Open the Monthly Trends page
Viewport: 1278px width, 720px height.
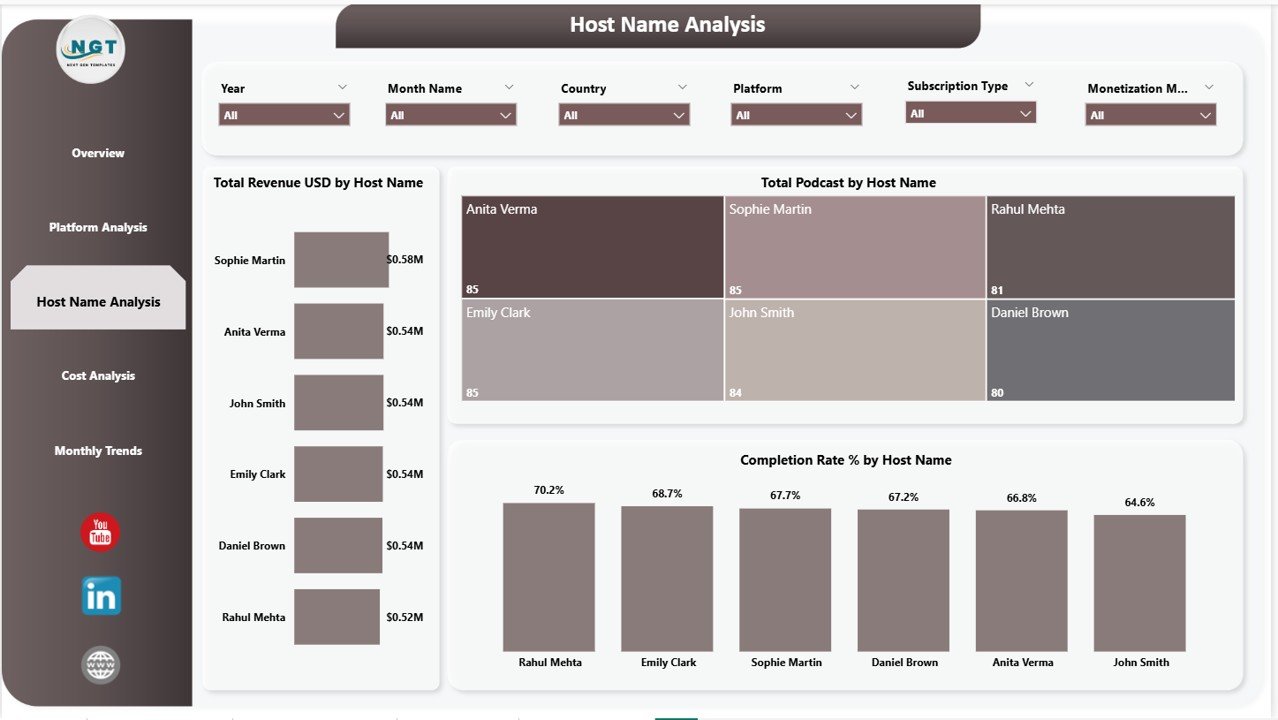97,450
